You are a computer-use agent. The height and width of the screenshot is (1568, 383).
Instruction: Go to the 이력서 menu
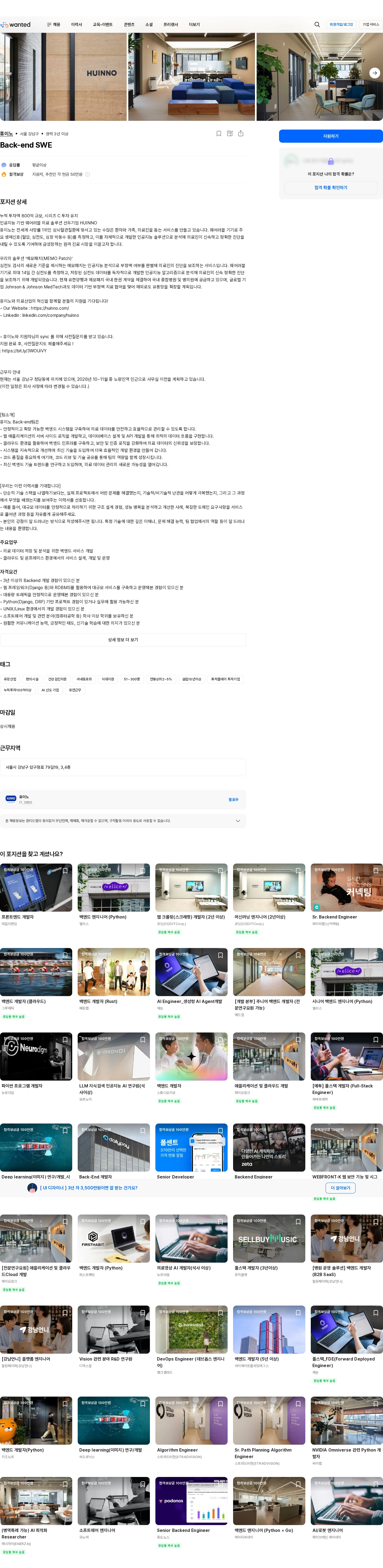point(76,24)
